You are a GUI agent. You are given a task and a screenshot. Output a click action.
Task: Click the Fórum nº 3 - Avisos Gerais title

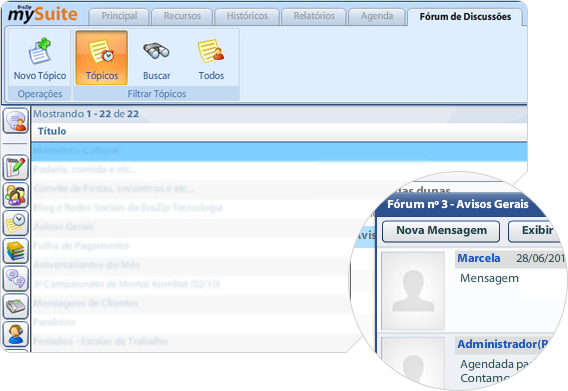point(458,204)
